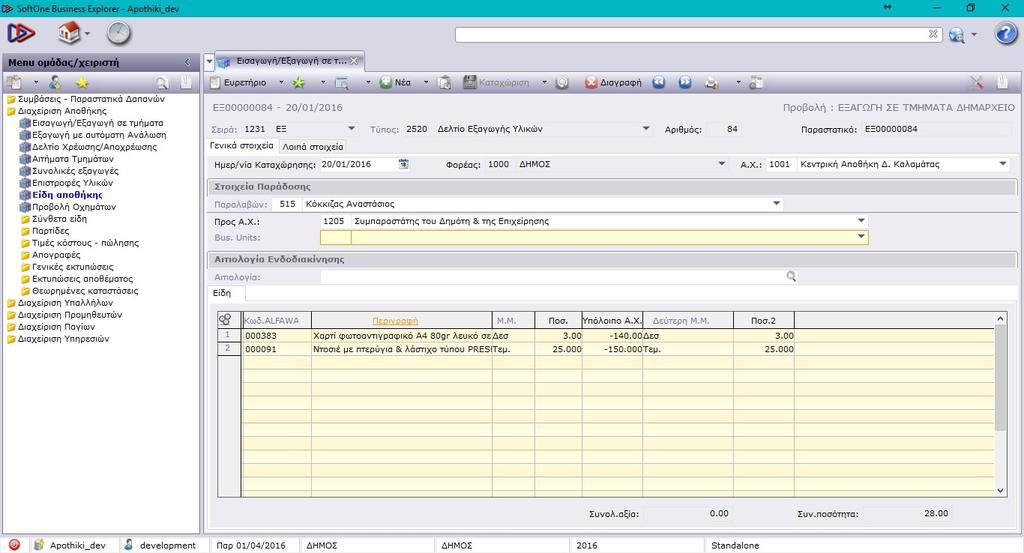Sort by Περιγραφή column header
The height and width of the screenshot is (553, 1024).
[x=395, y=321]
